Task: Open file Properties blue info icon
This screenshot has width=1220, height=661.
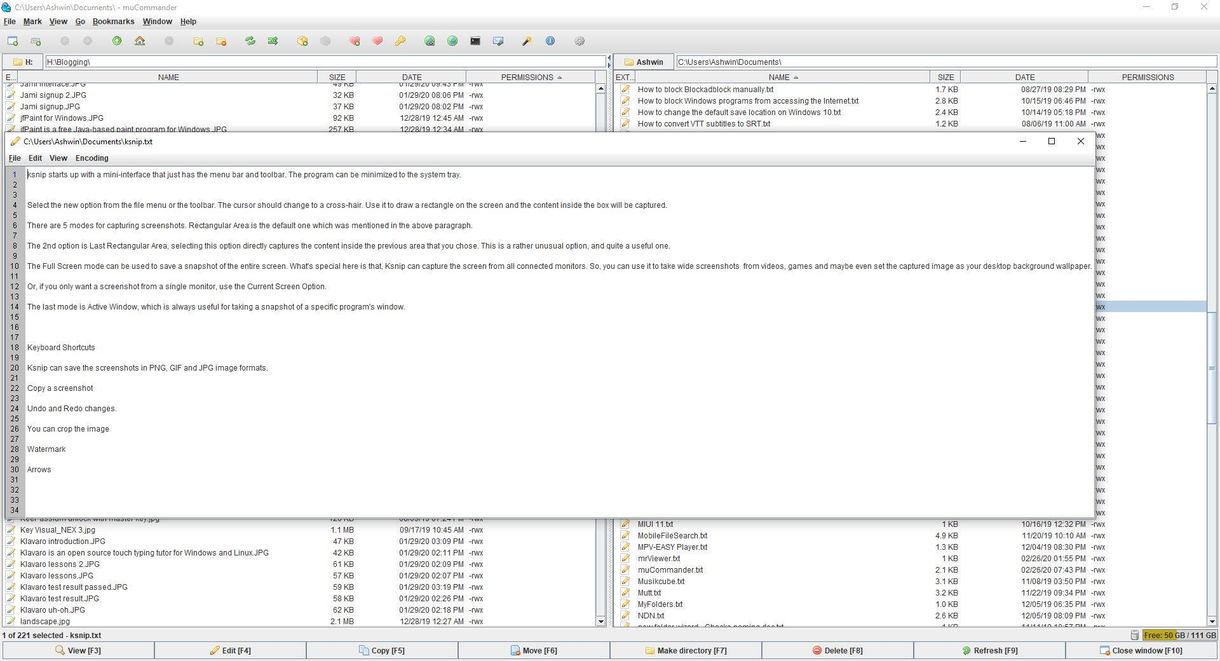Action: coord(550,41)
